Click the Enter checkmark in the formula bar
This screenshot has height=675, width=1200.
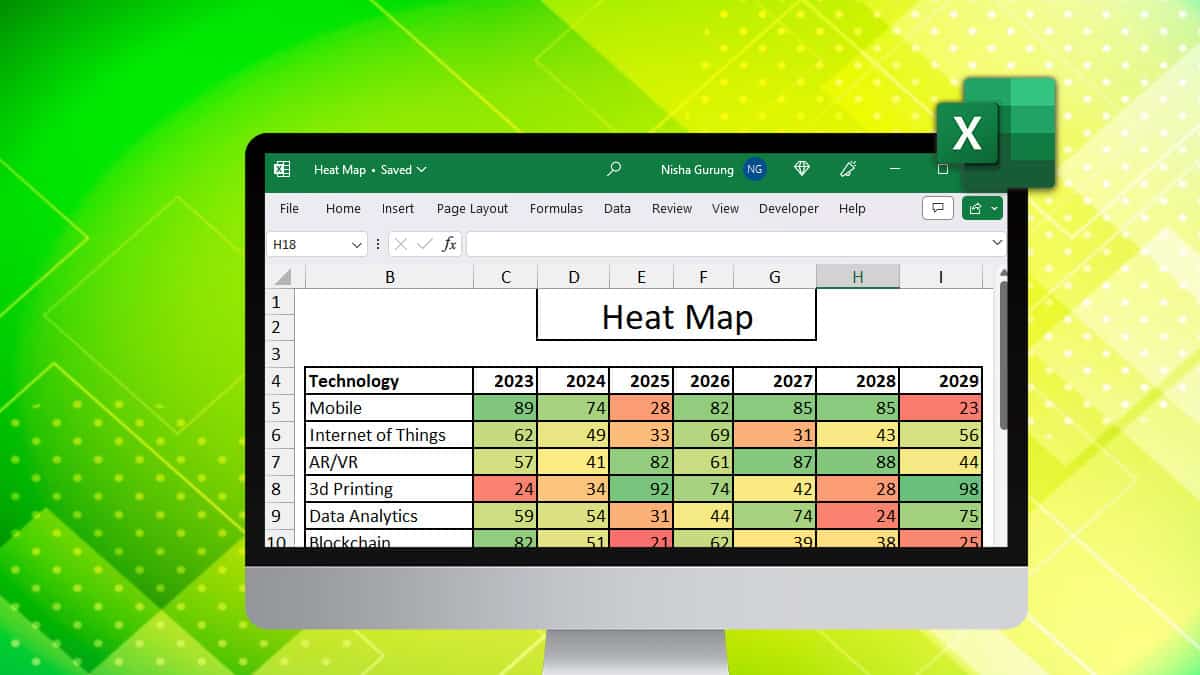click(426, 243)
